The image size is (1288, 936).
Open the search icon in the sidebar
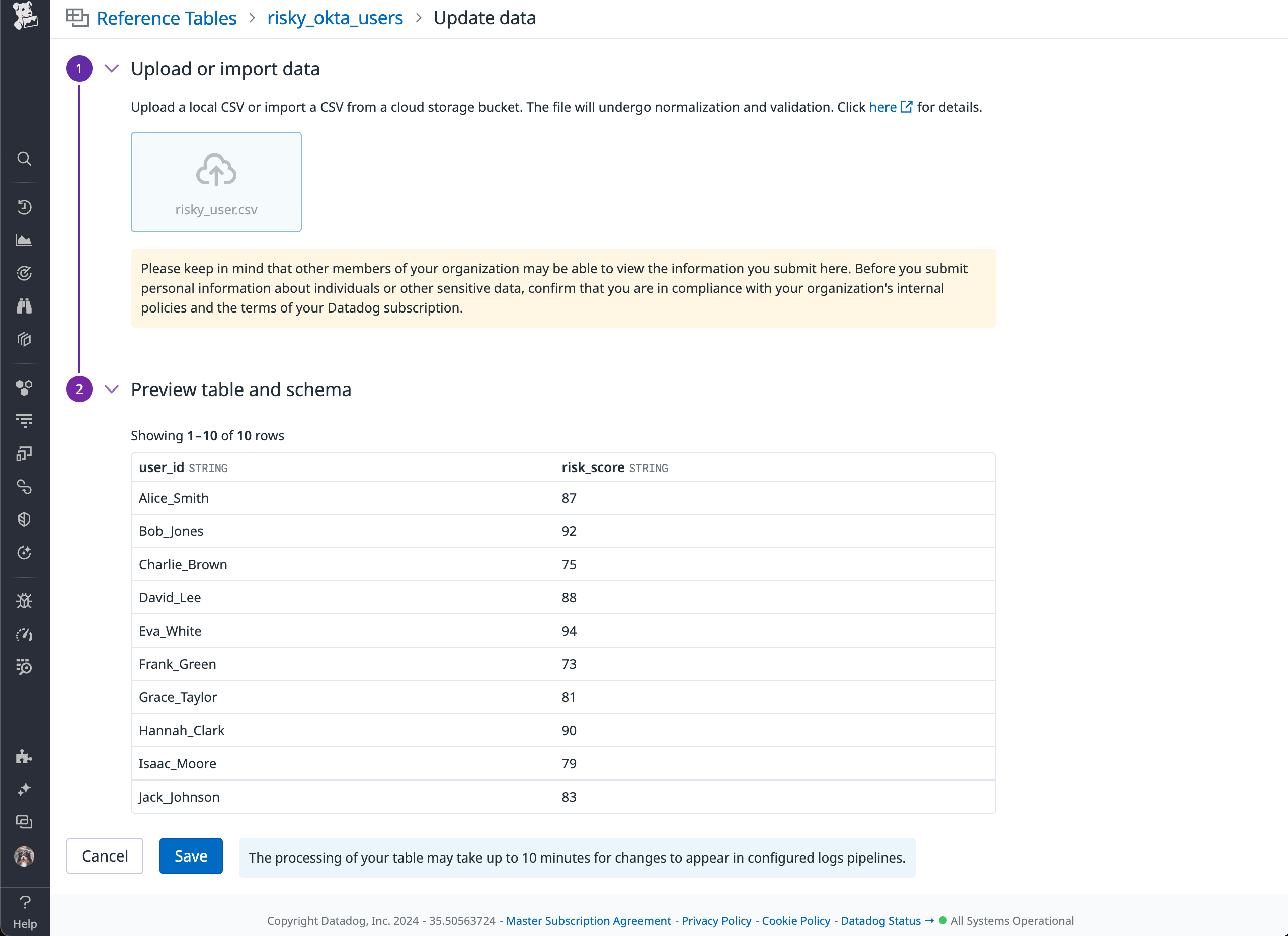point(25,159)
